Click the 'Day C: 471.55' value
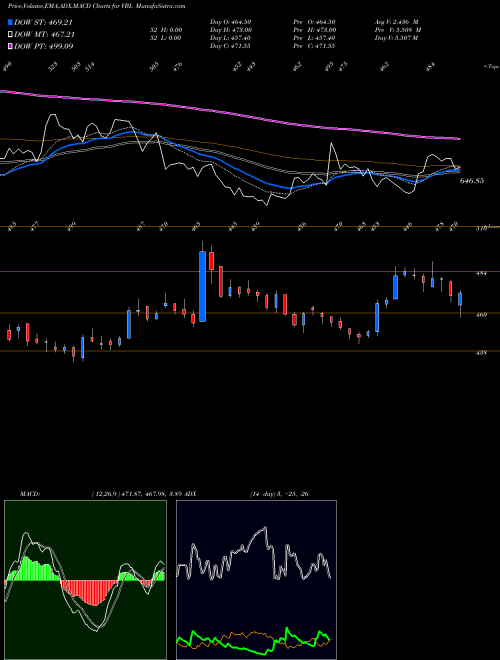 coord(230,46)
